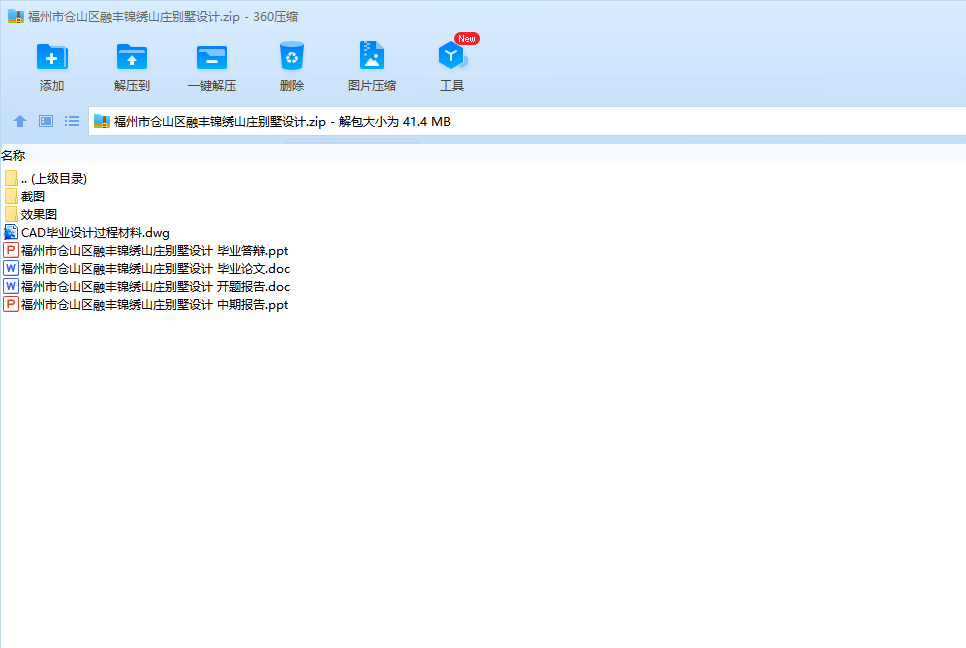The width and height of the screenshot is (966, 648).
Task: Select the 效果图 folder
Action: pyautogui.click(x=31, y=214)
